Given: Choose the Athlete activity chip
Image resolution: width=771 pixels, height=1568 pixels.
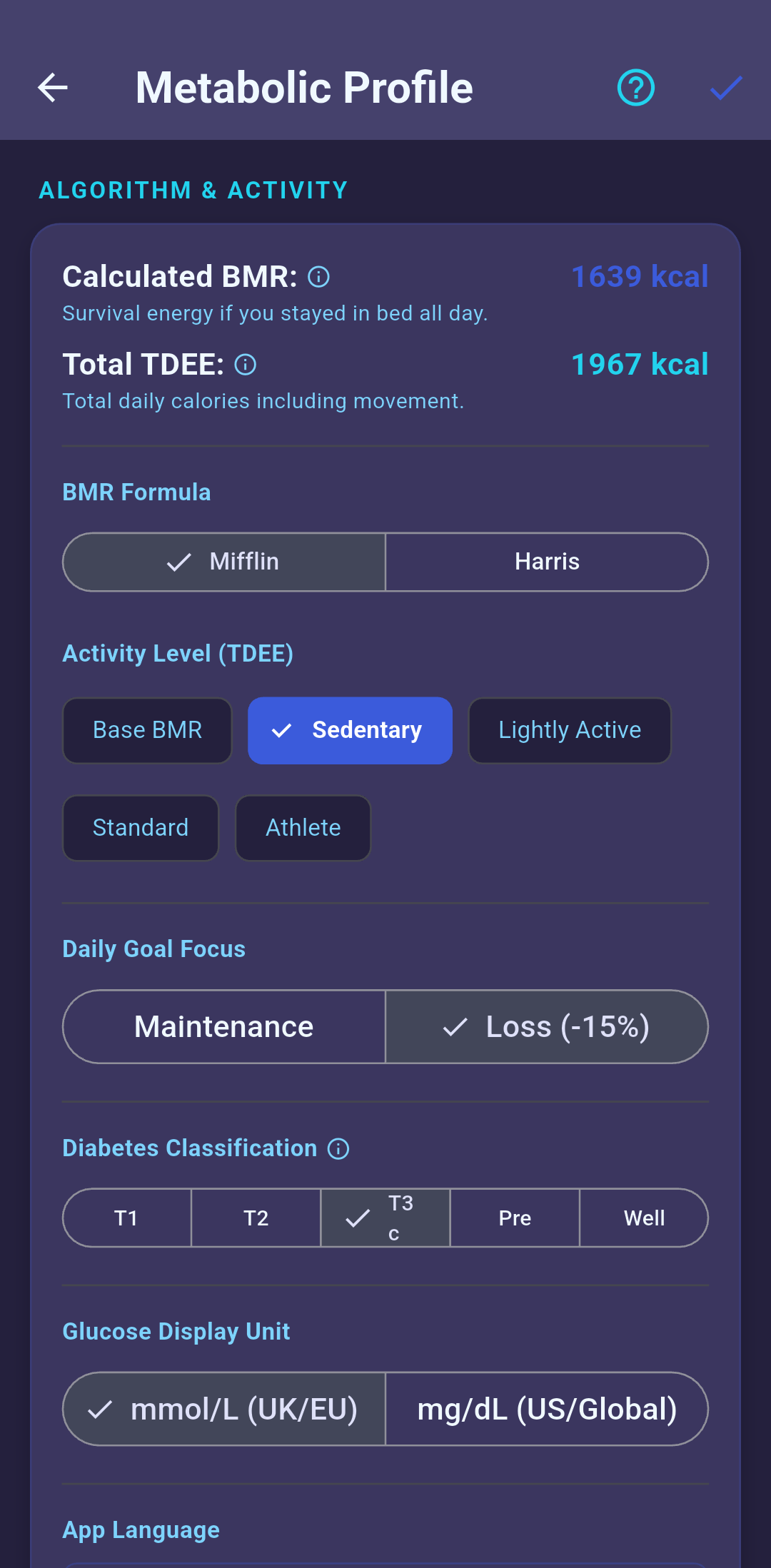Looking at the screenshot, I should click(303, 828).
